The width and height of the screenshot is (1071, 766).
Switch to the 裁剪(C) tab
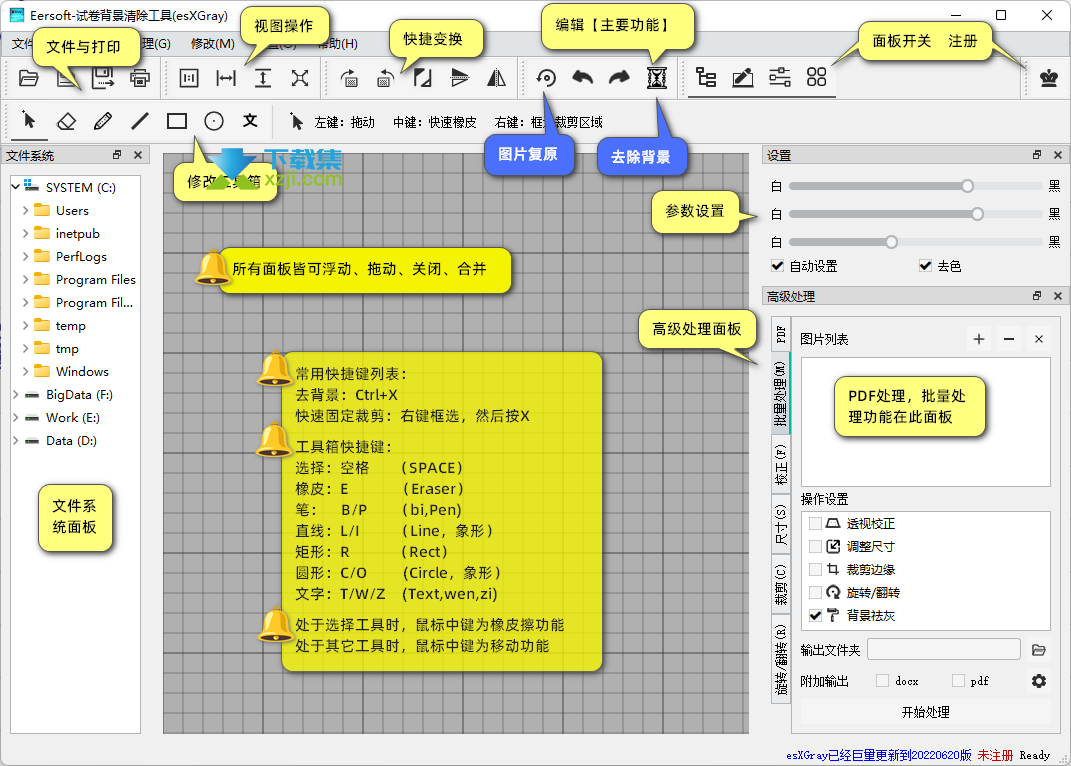tap(781, 584)
